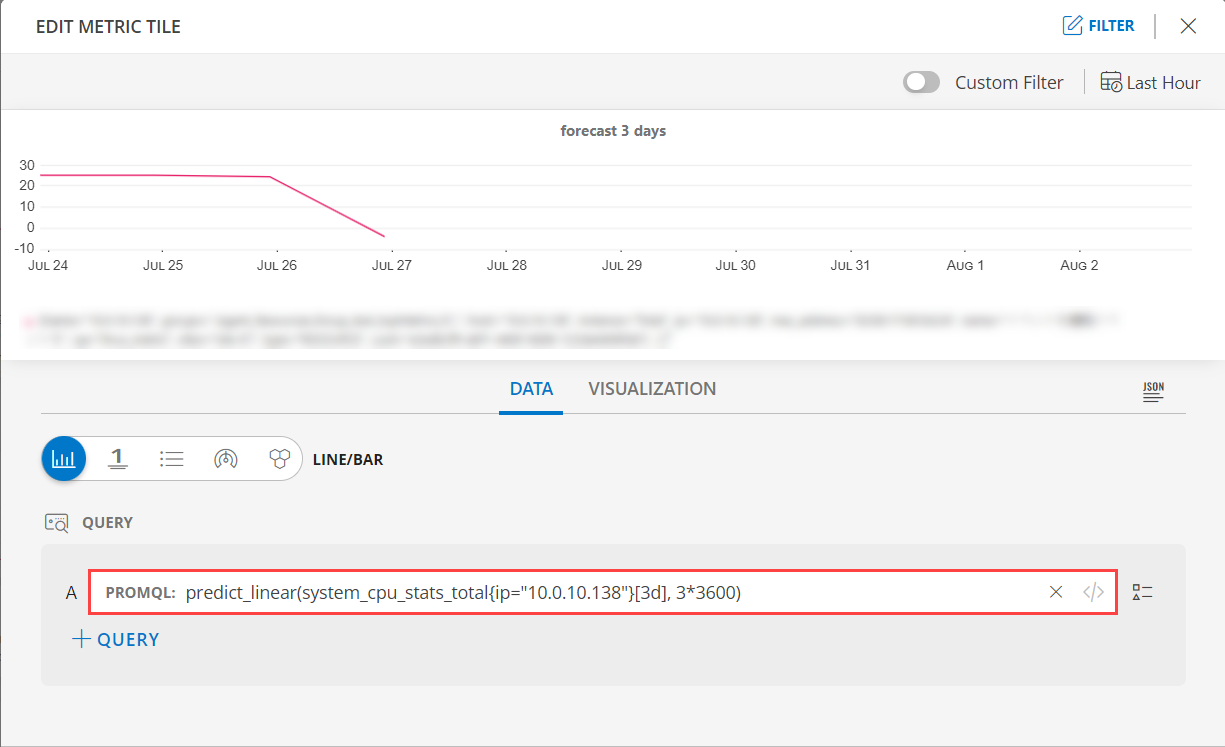
Task: Open the code editor icon beside the query
Action: coord(1091,591)
